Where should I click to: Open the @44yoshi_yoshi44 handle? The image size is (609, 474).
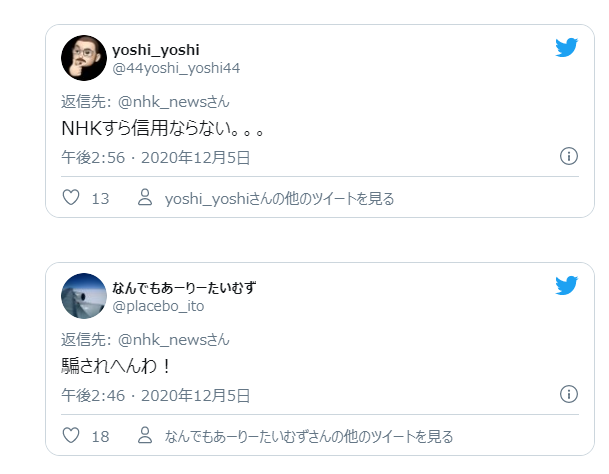(176, 68)
